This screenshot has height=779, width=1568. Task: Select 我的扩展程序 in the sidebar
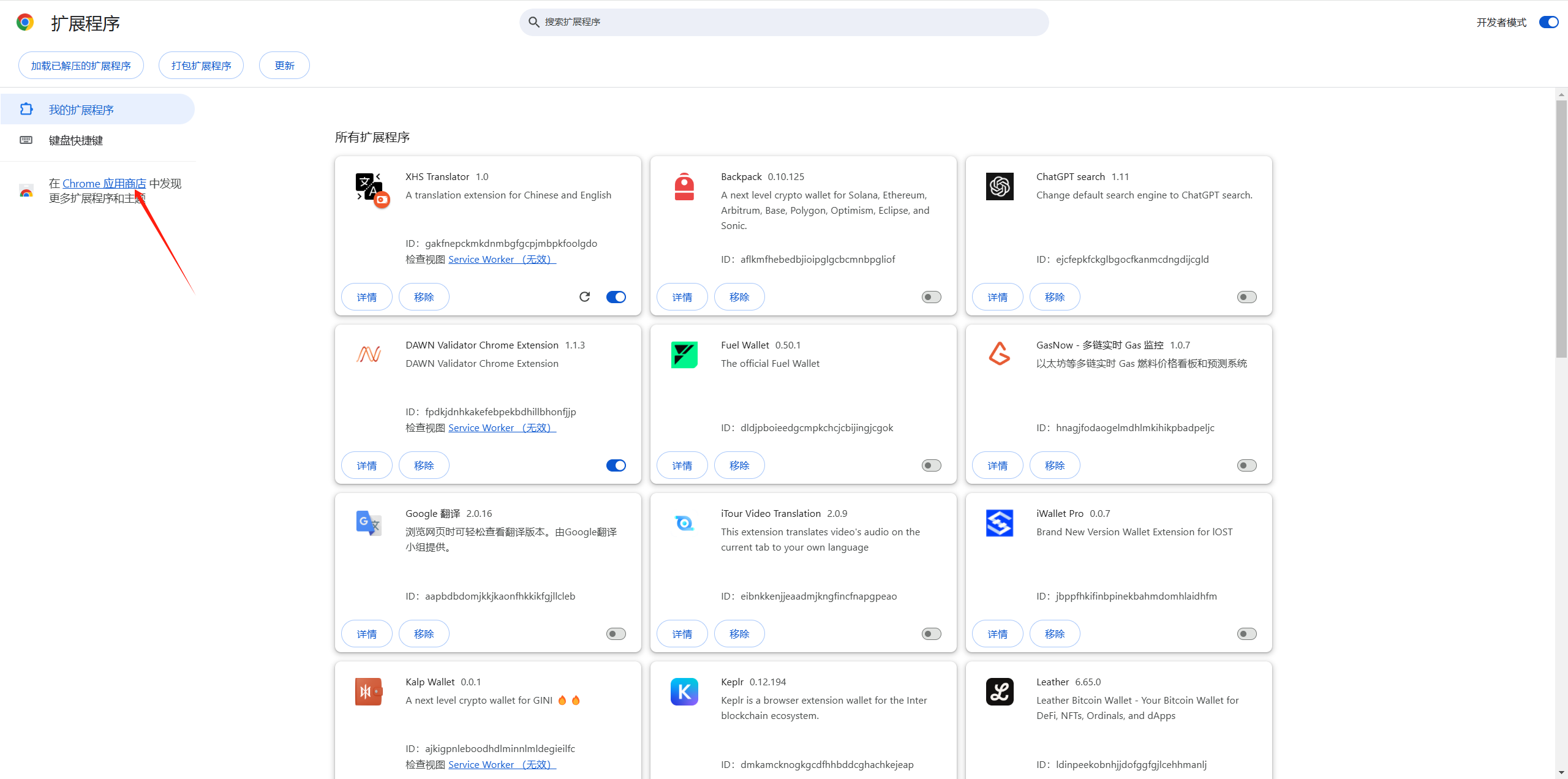click(81, 110)
